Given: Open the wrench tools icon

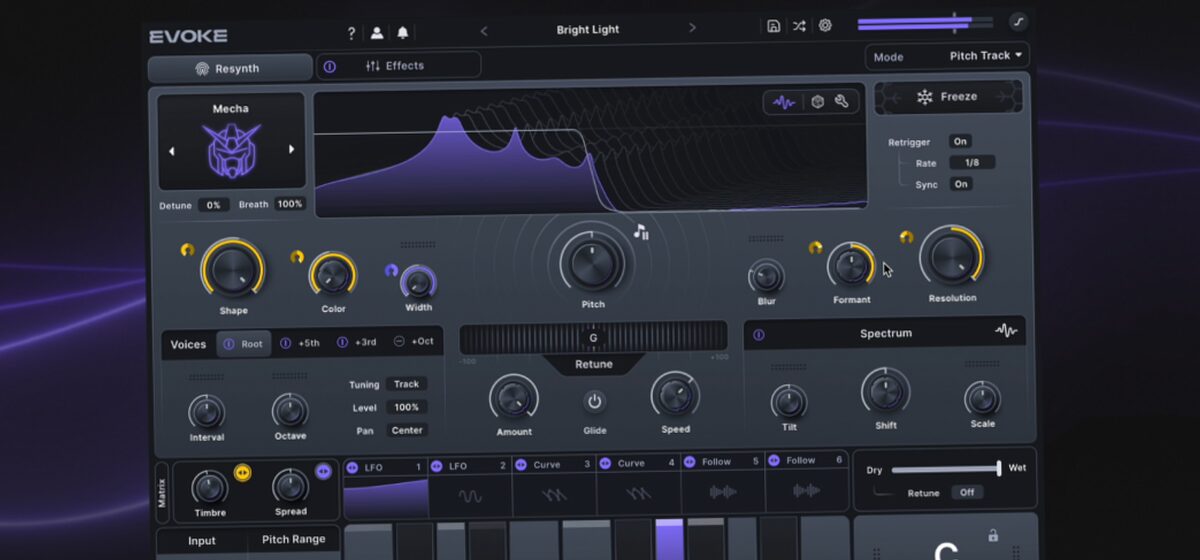Looking at the screenshot, I should click(842, 101).
